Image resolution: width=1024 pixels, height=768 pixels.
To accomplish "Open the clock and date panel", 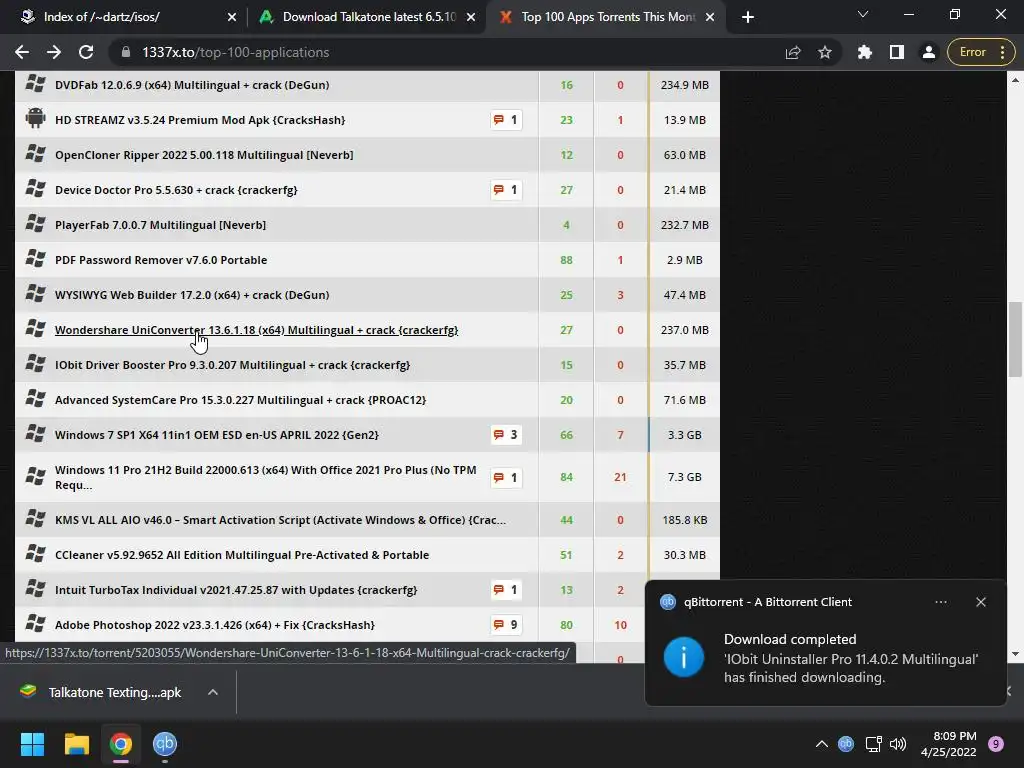I will click(x=948, y=744).
